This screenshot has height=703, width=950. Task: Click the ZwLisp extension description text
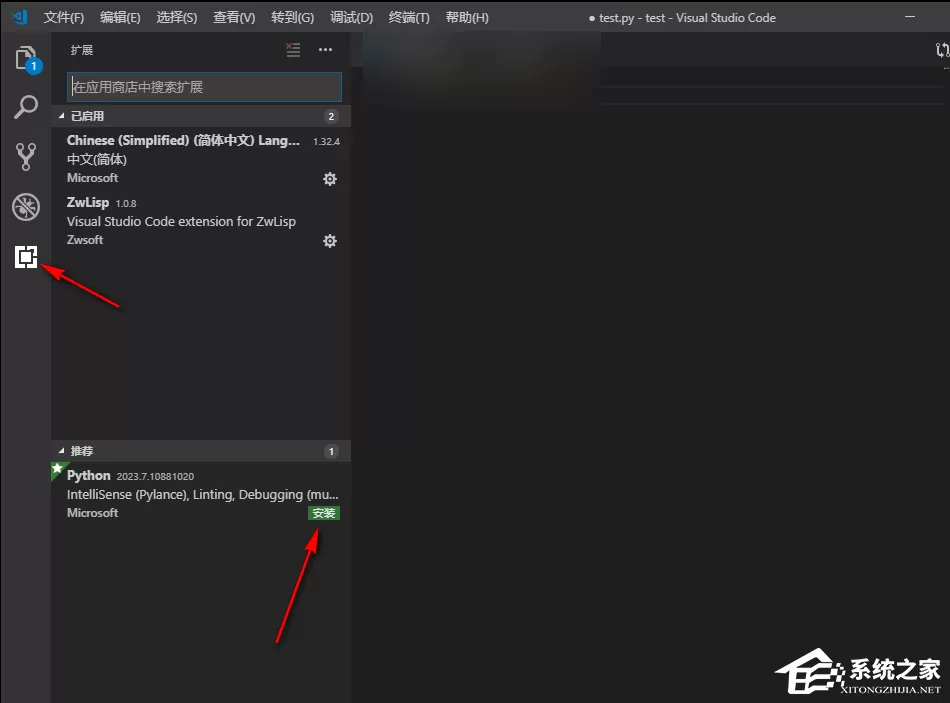coord(181,222)
